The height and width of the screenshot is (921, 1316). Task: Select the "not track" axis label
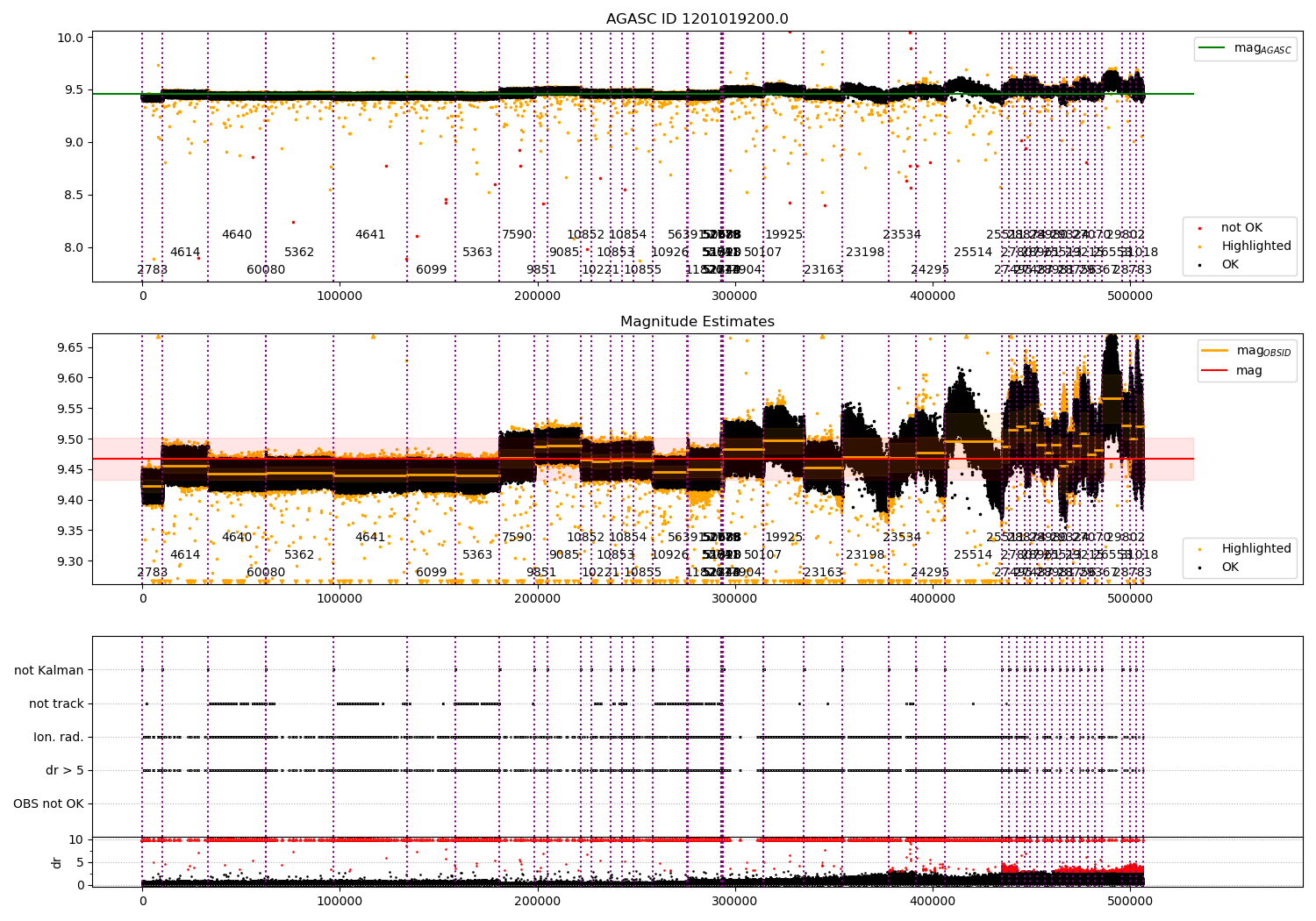56,703
